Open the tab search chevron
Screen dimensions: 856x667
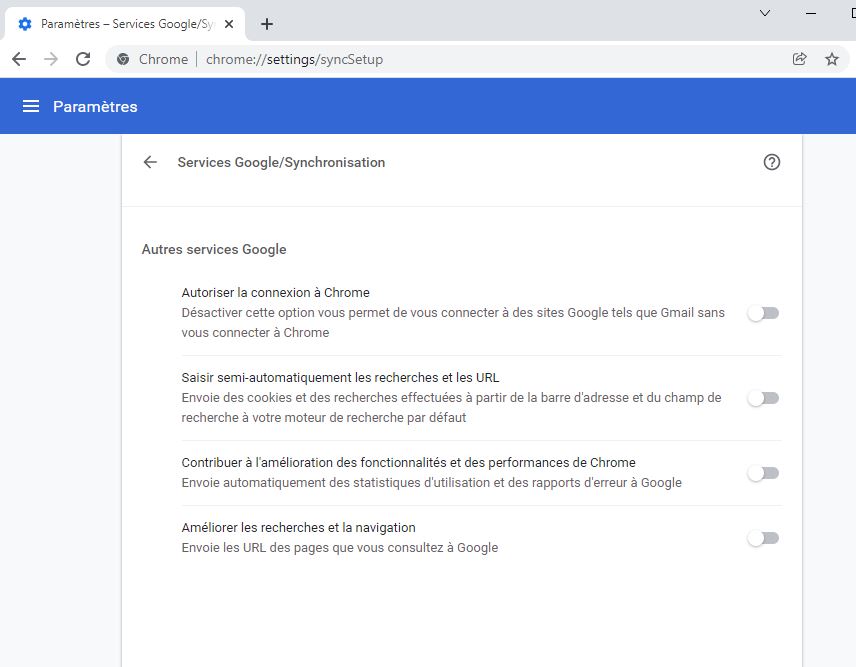[765, 13]
